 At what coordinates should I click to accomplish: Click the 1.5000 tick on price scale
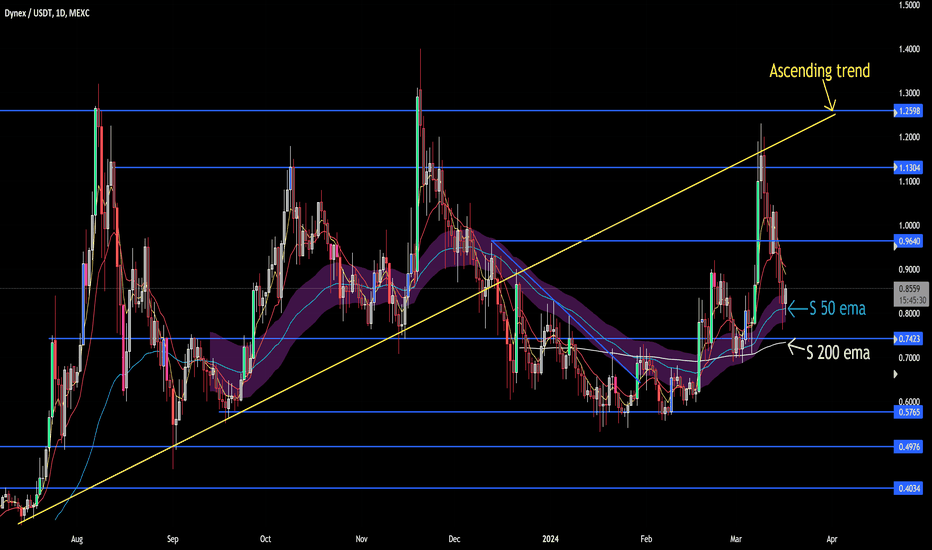tap(909, 5)
